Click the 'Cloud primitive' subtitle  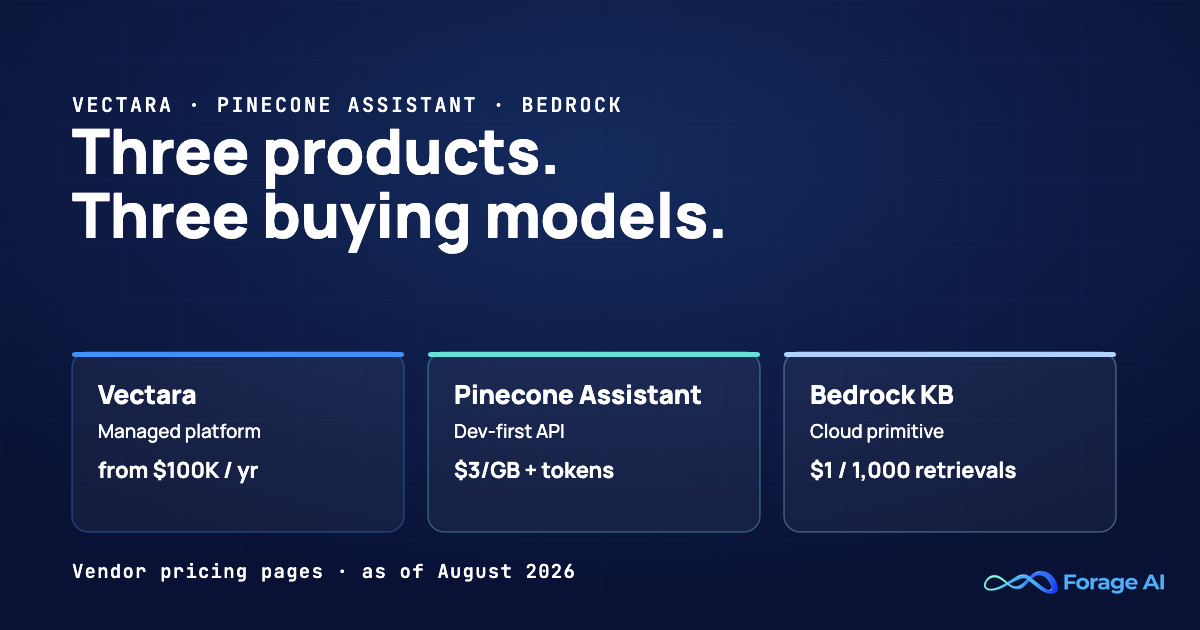[x=877, y=432]
